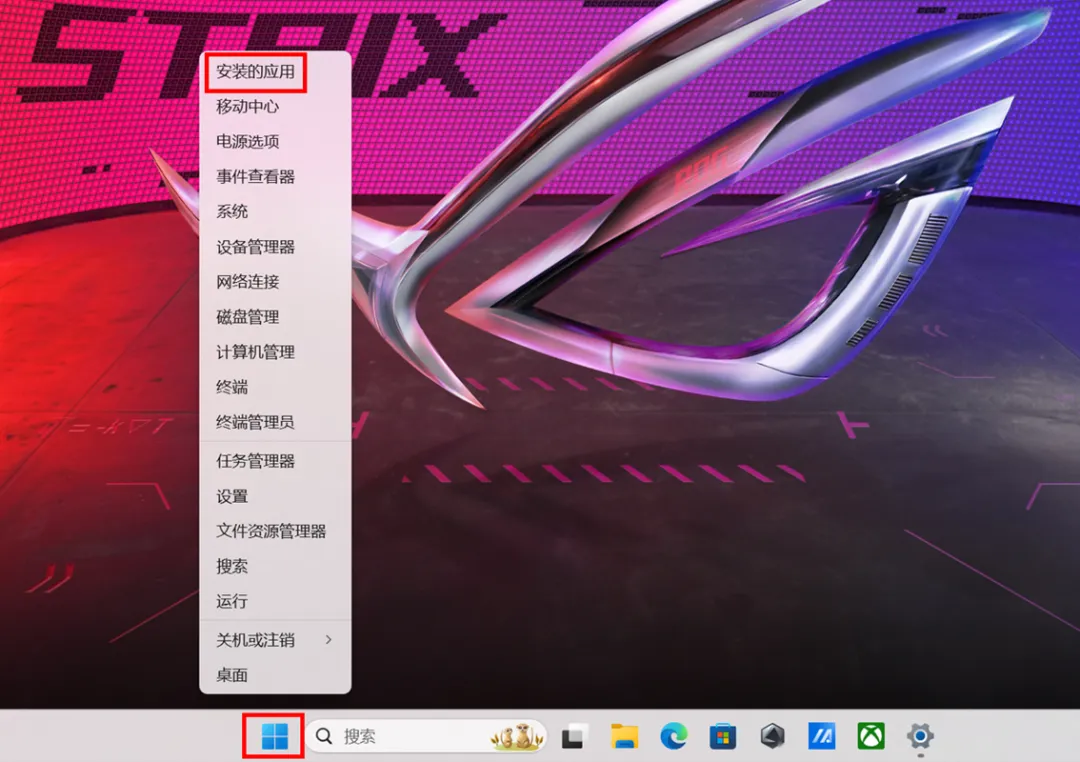The image size is (1080, 762).
Task: Select 系统 menu item
Action: [275, 212]
